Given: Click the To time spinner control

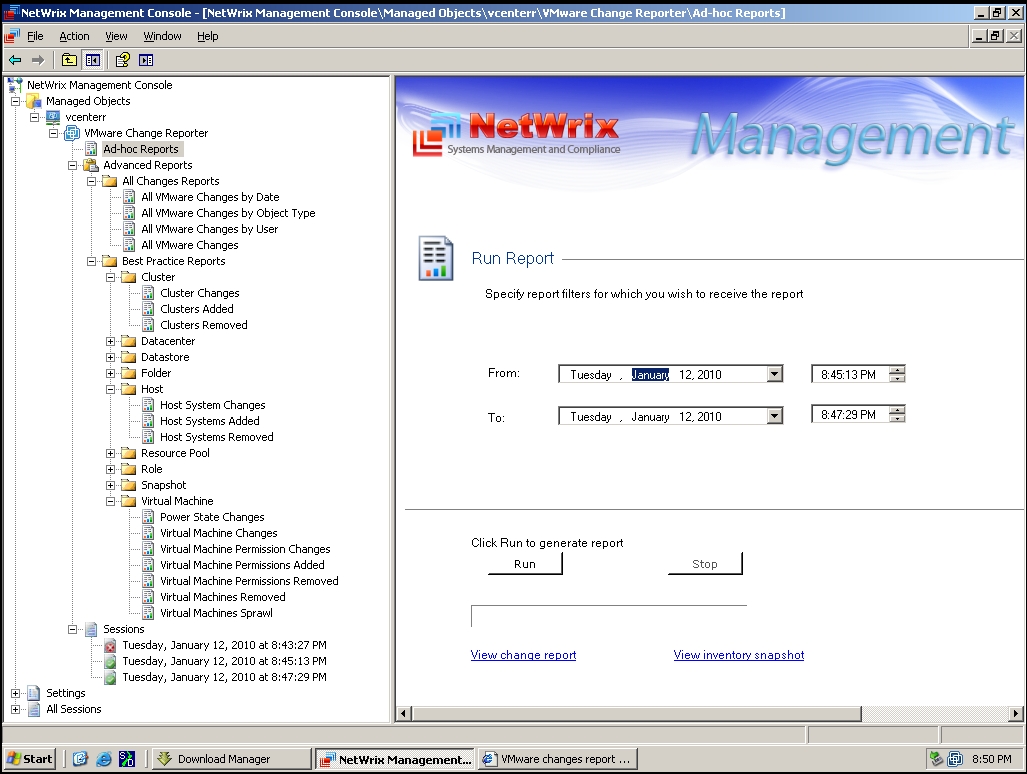Looking at the screenshot, I should click(x=897, y=415).
